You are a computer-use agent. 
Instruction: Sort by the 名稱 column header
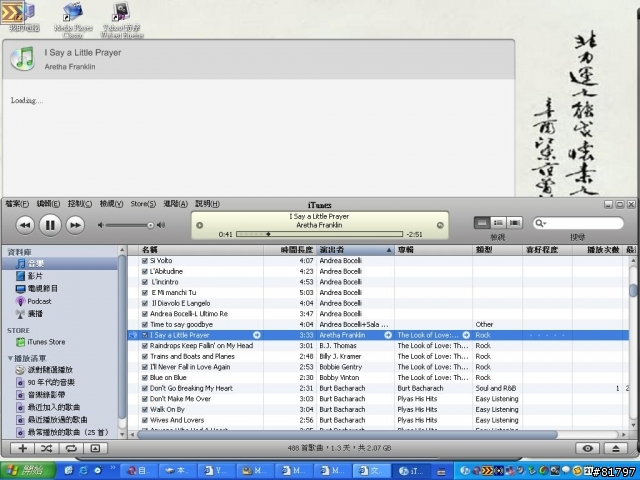click(x=201, y=250)
